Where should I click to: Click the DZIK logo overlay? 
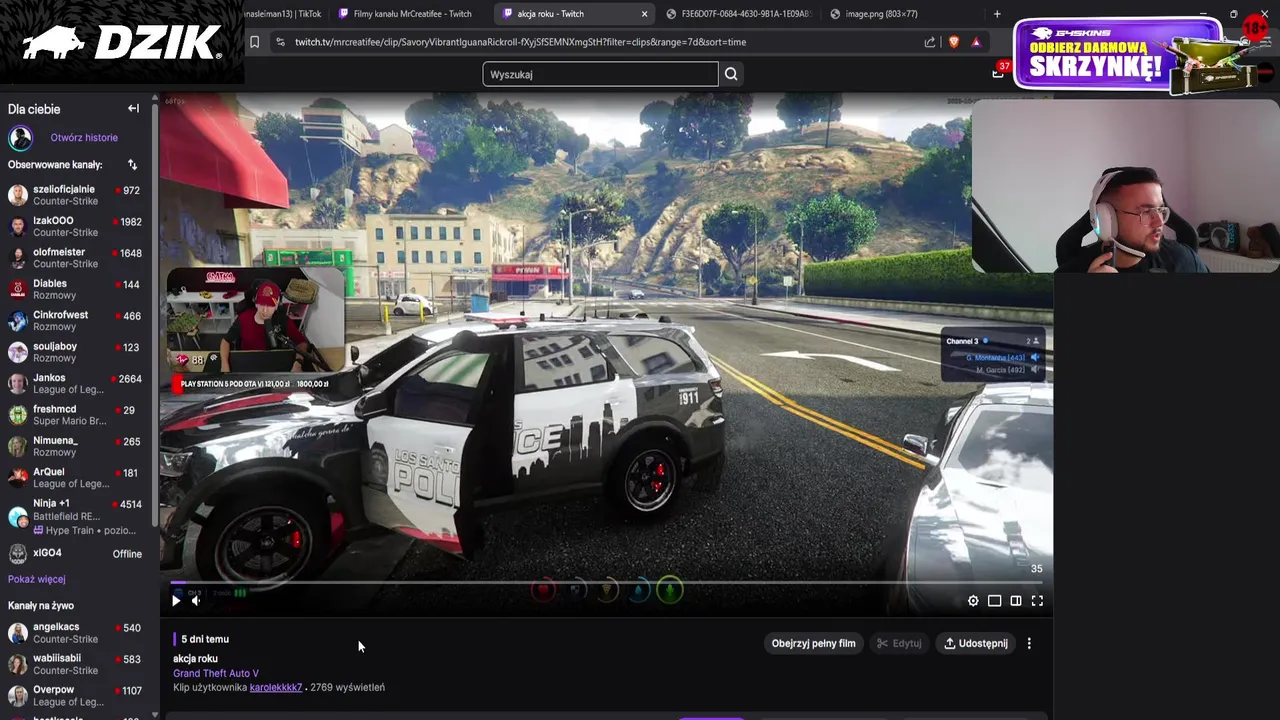tap(122, 42)
